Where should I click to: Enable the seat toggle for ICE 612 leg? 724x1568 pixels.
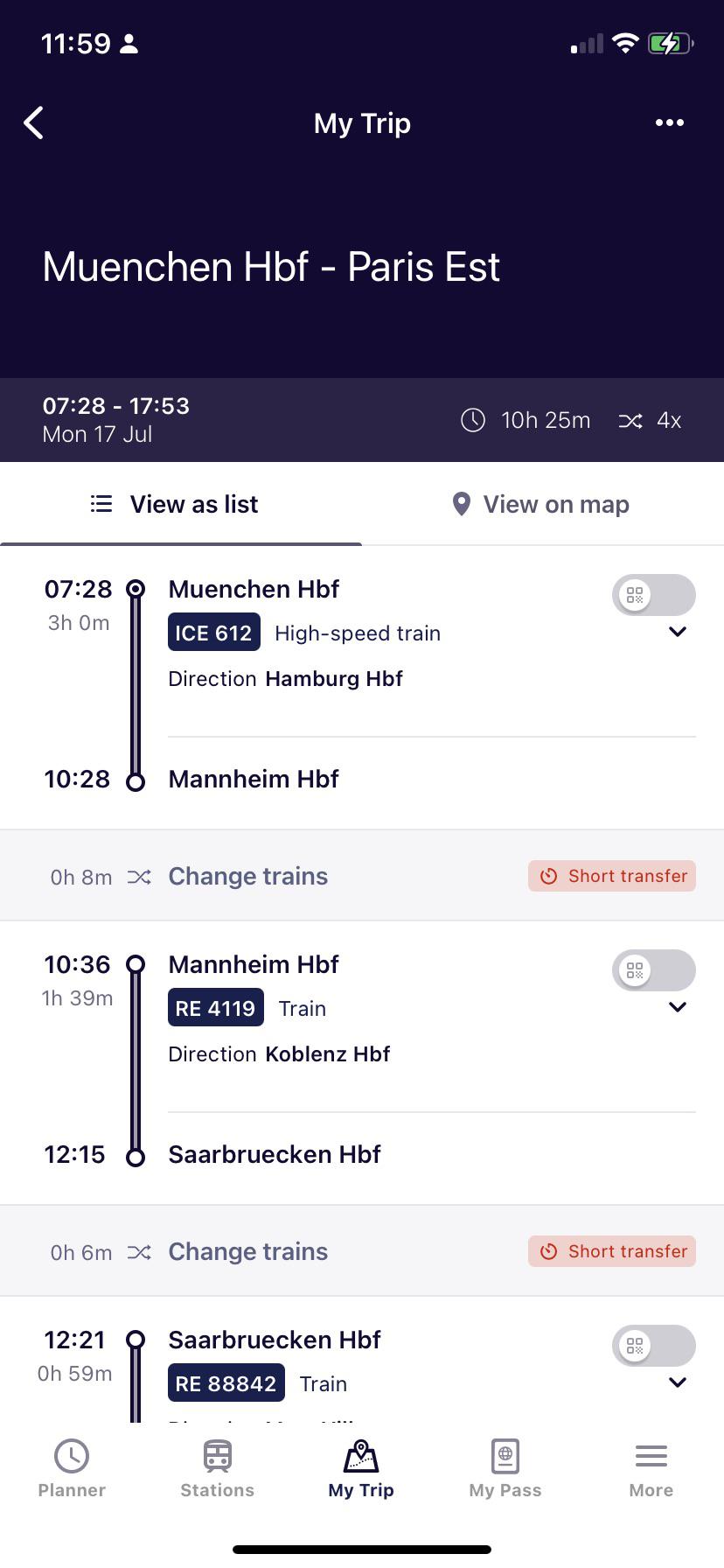pos(653,595)
